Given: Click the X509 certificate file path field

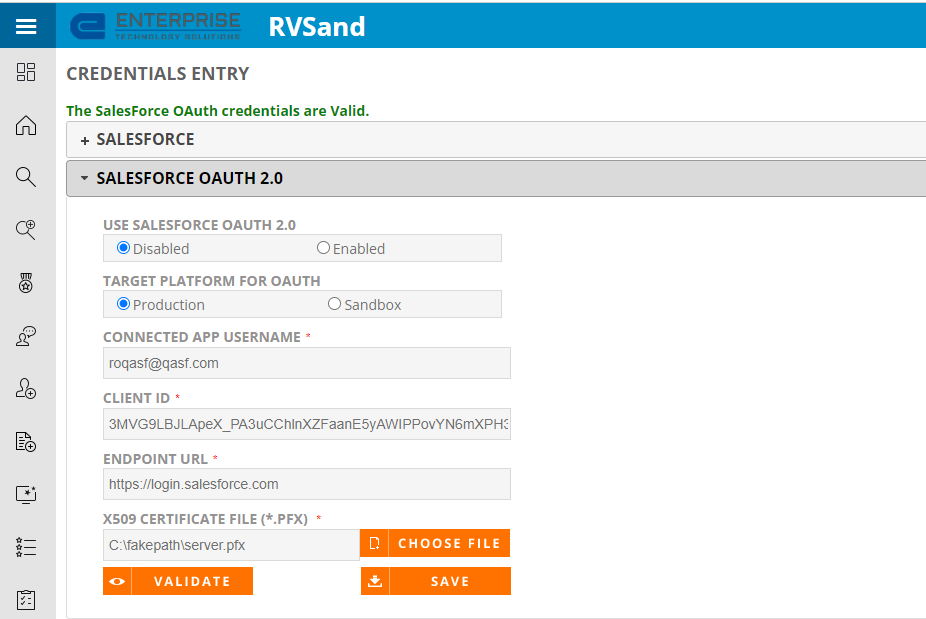Looking at the screenshot, I should (232, 545).
